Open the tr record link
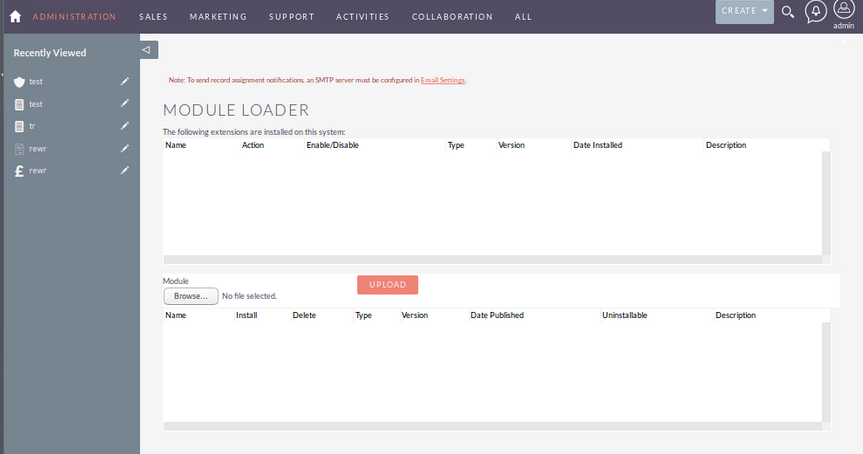863x454 pixels. (x=32, y=126)
